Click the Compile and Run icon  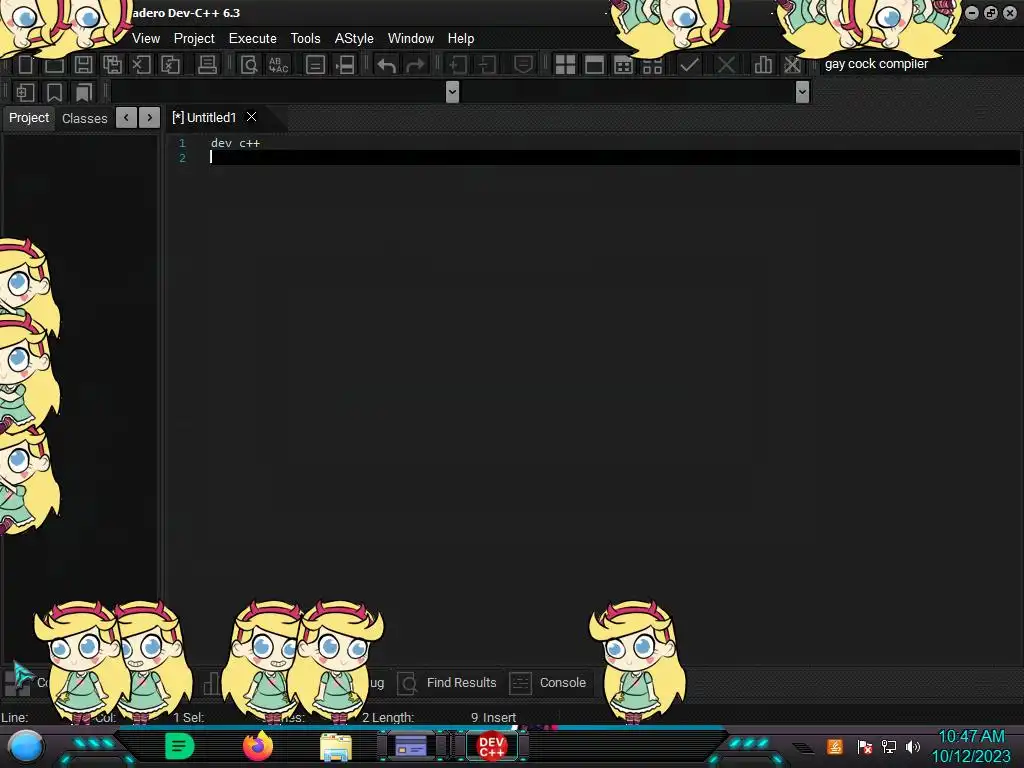[623, 64]
